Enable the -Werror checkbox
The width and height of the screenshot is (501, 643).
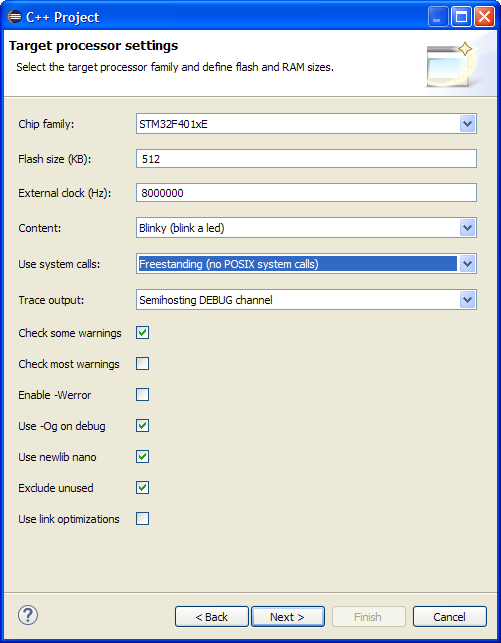coord(142,394)
